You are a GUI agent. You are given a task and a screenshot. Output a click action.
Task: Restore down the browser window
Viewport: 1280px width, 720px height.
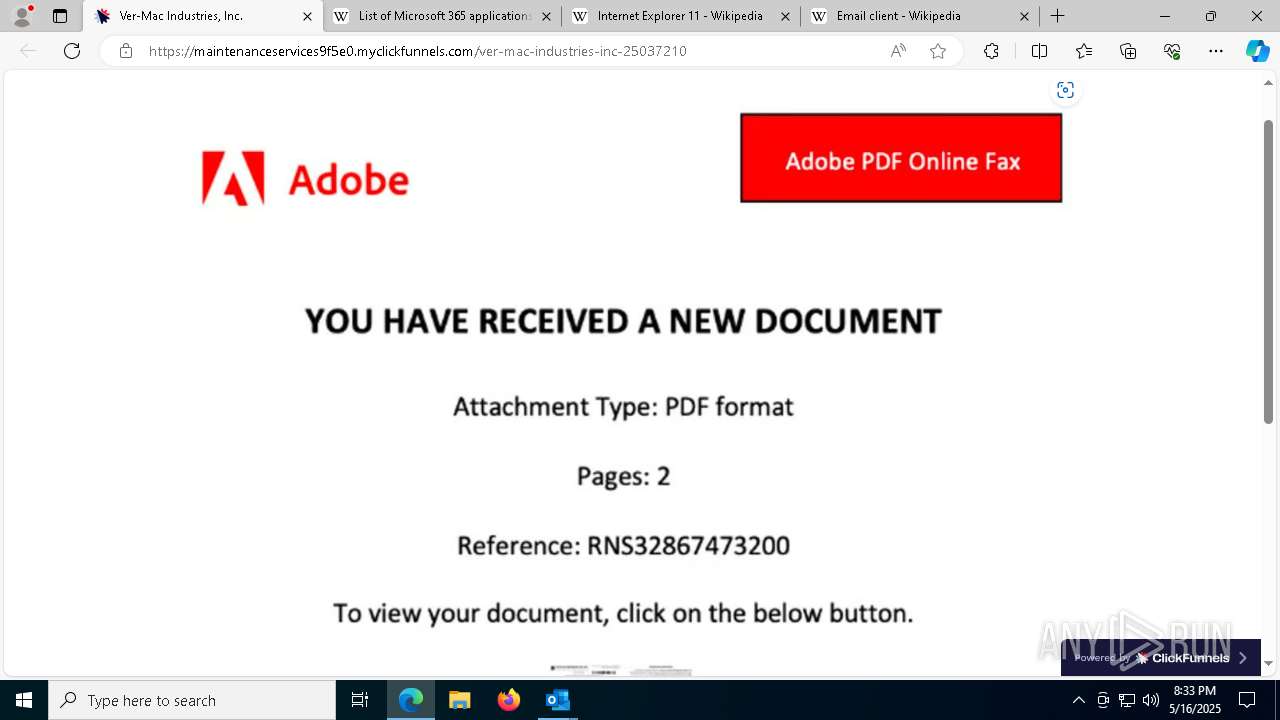point(1211,16)
